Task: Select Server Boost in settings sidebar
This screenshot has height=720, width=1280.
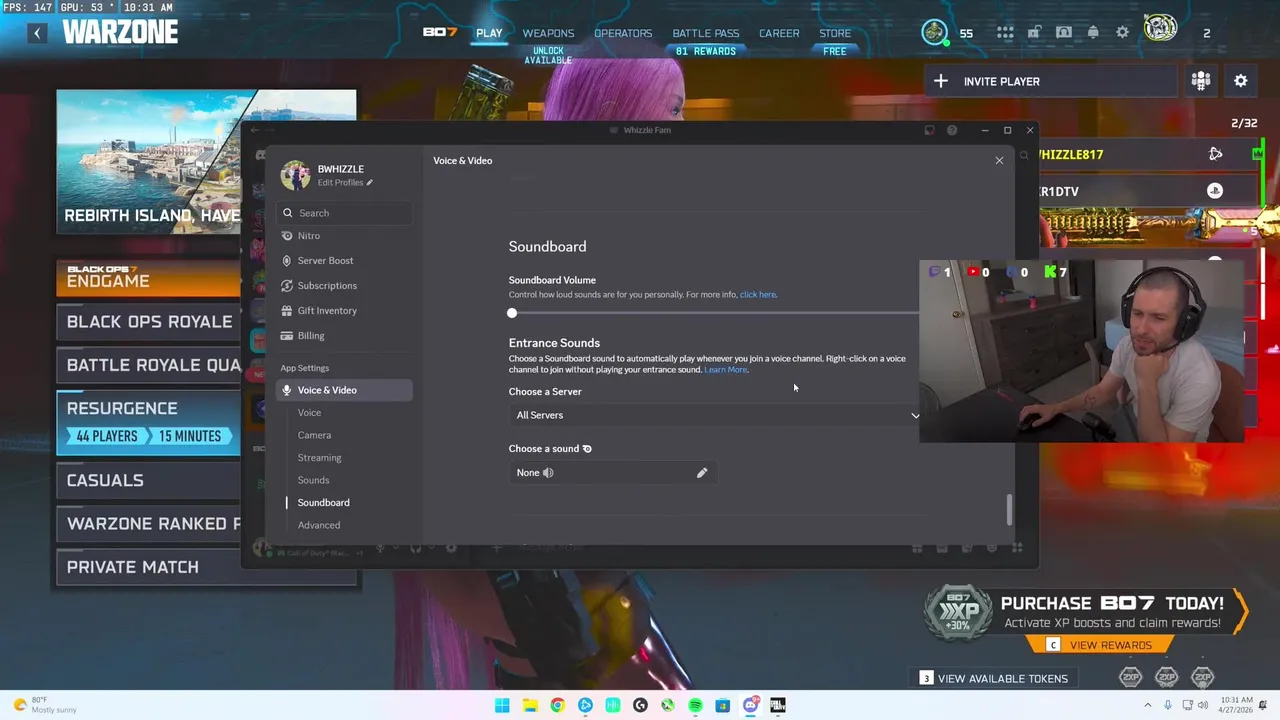Action: click(x=344, y=261)
